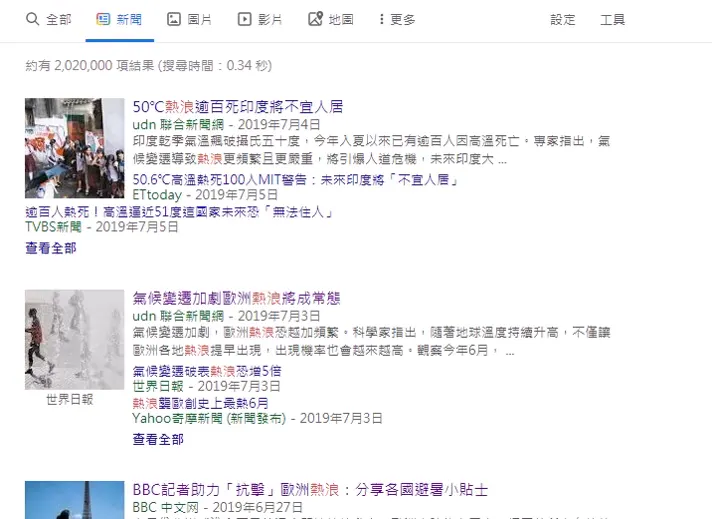Select the 新聞 tab label
Screen dimensions: 712x519
pos(129,20)
